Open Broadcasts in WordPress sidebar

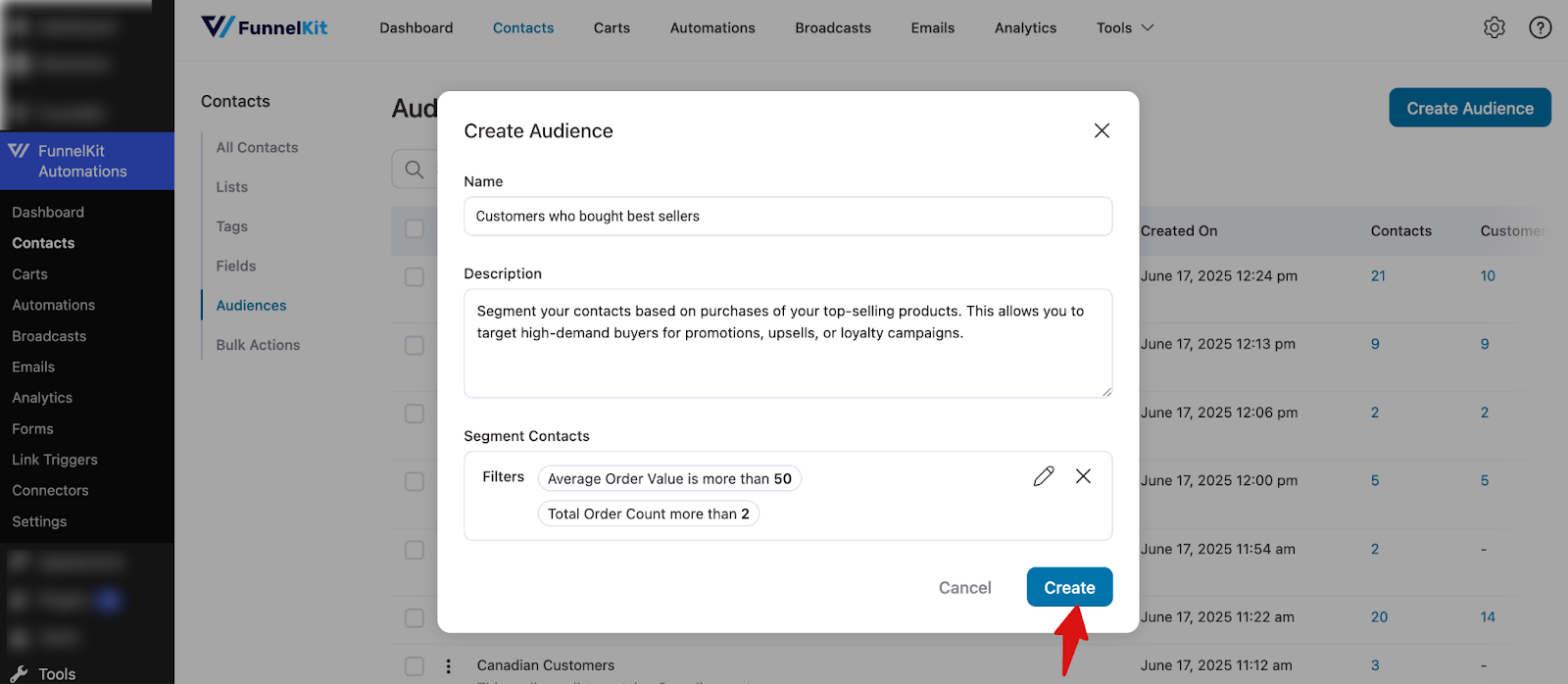click(x=49, y=336)
